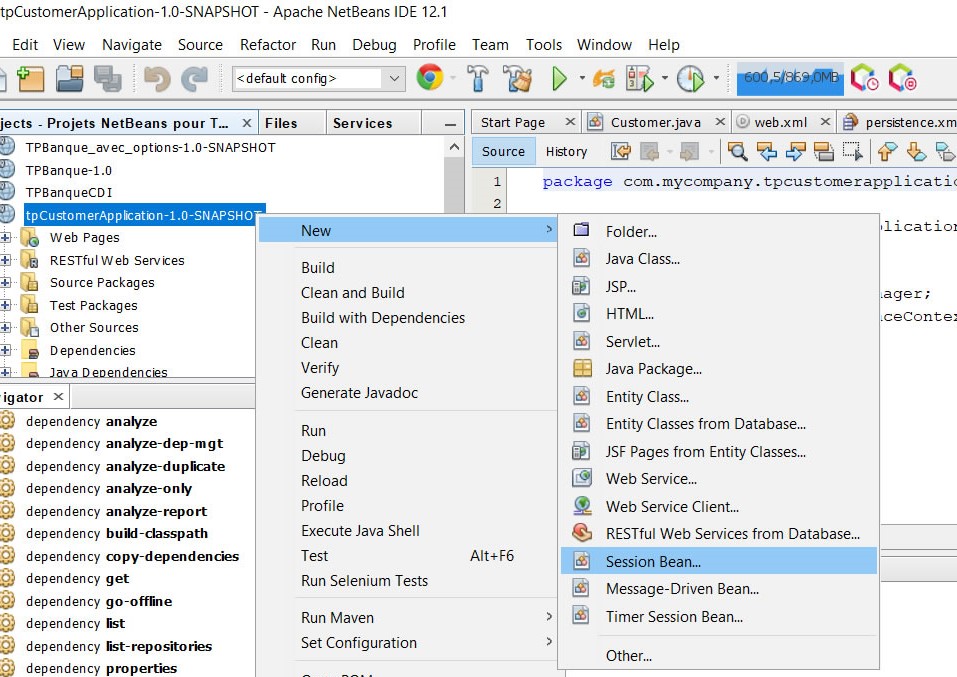The height and width of the screenshot is (677, 957).
Task: Click the History view button
Action: tap(566, 151)
